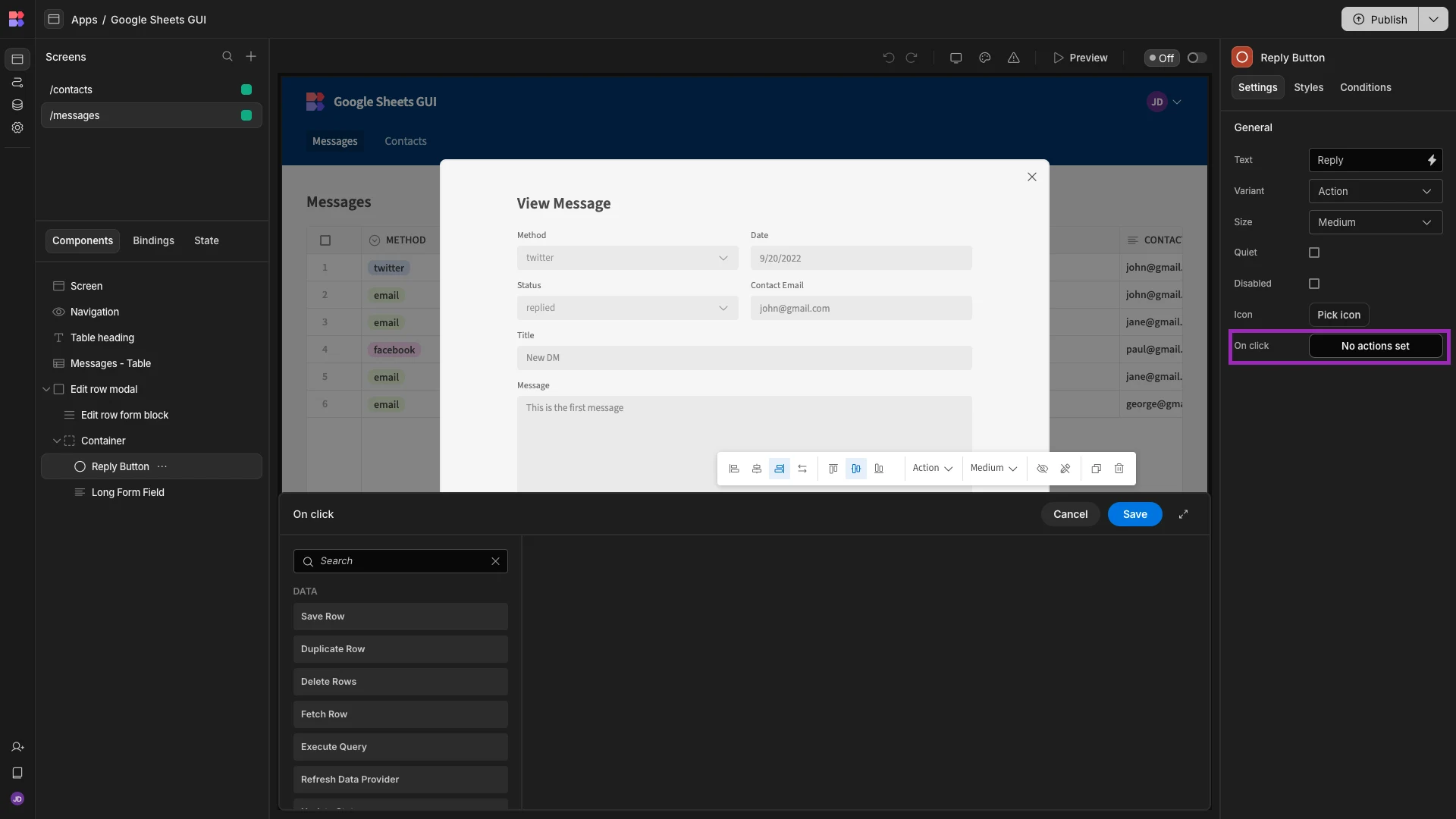Add the Save Row action
Screen dimensions: 1456x819
[400, 617]
